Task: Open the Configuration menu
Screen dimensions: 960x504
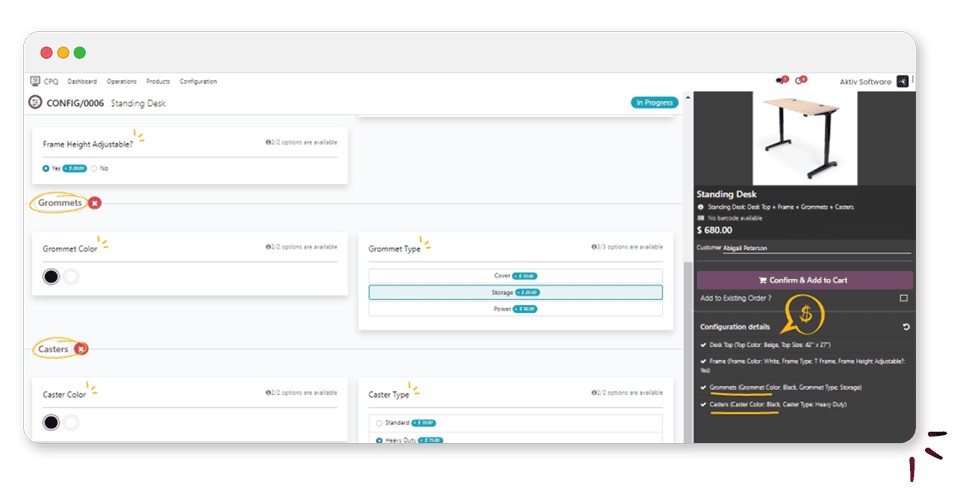Action: (198, 81)
